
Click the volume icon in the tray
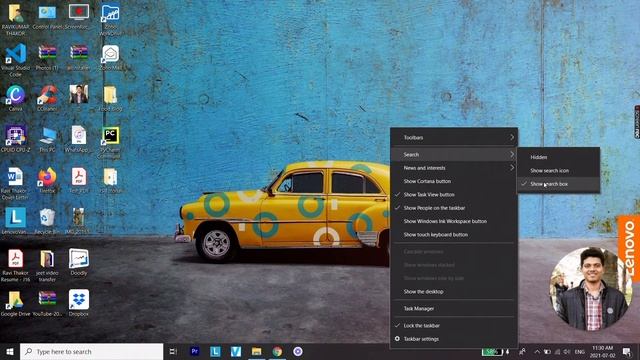[567, 351]
